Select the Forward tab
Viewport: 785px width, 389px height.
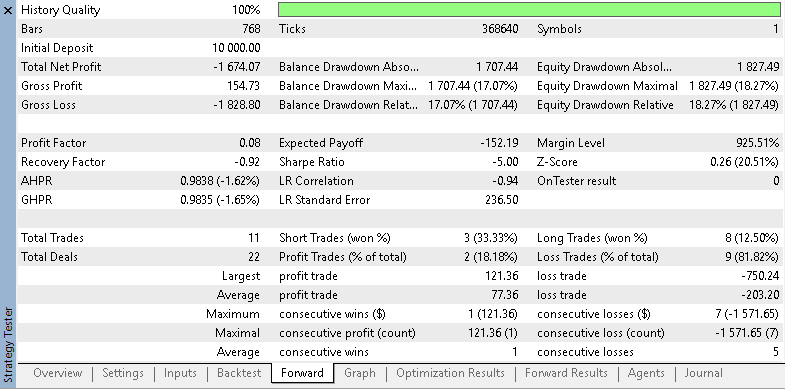tap(302, 373)
